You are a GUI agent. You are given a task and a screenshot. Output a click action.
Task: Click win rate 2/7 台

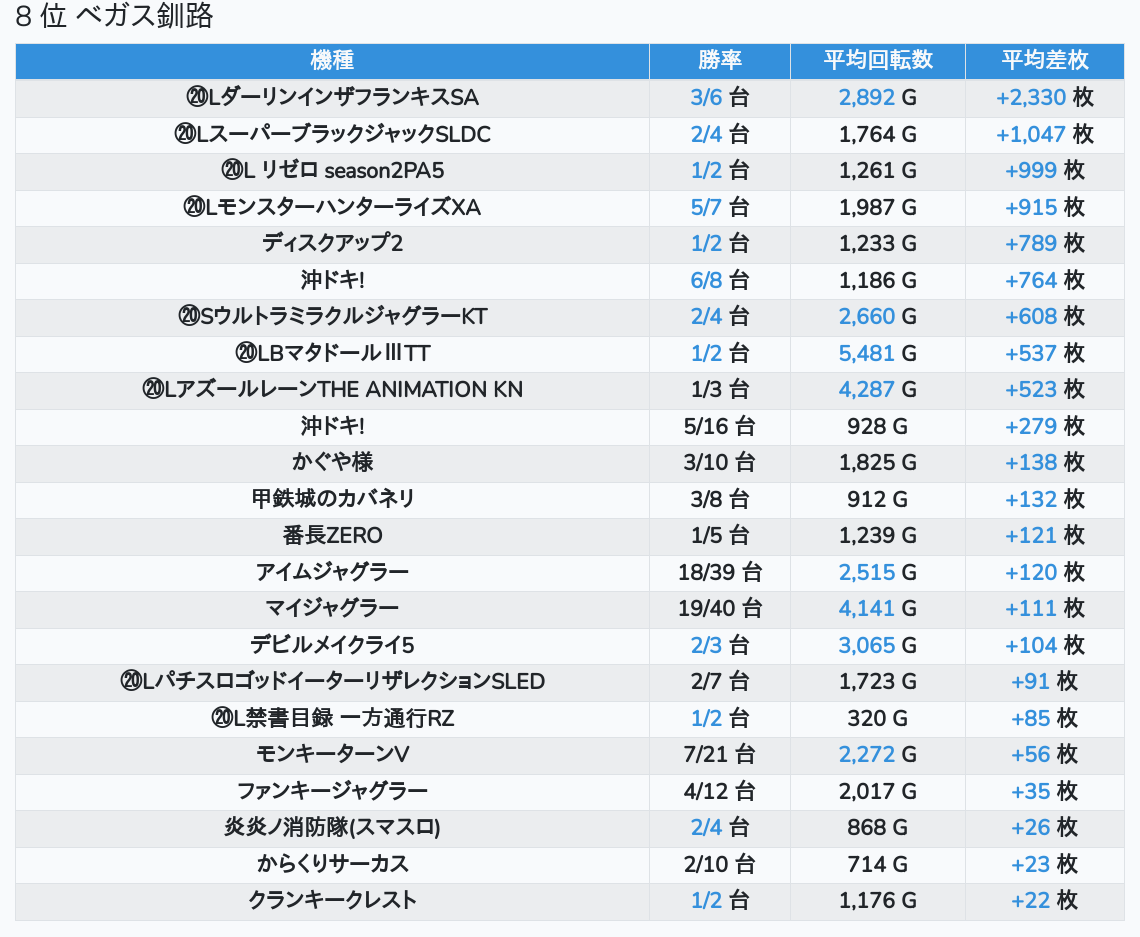click(720, 682)
